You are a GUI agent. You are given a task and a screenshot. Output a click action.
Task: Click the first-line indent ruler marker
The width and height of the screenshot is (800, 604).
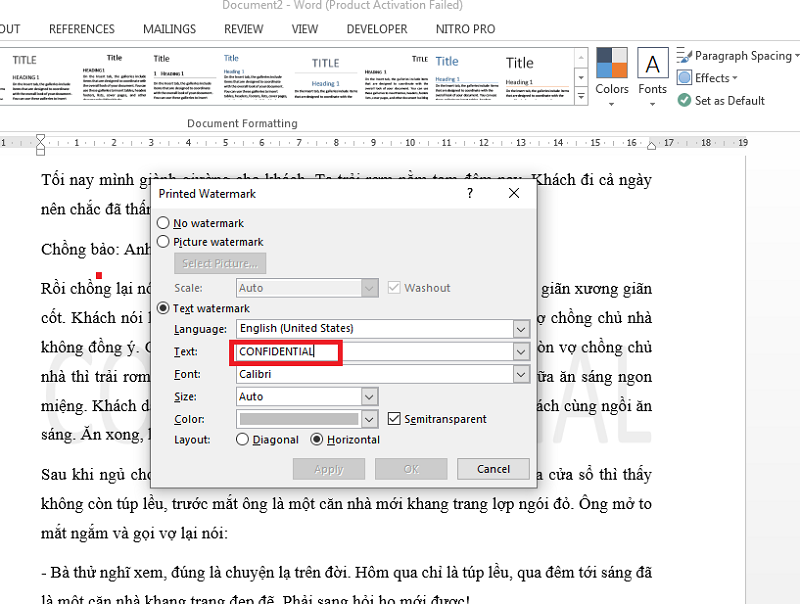(40, 138)
